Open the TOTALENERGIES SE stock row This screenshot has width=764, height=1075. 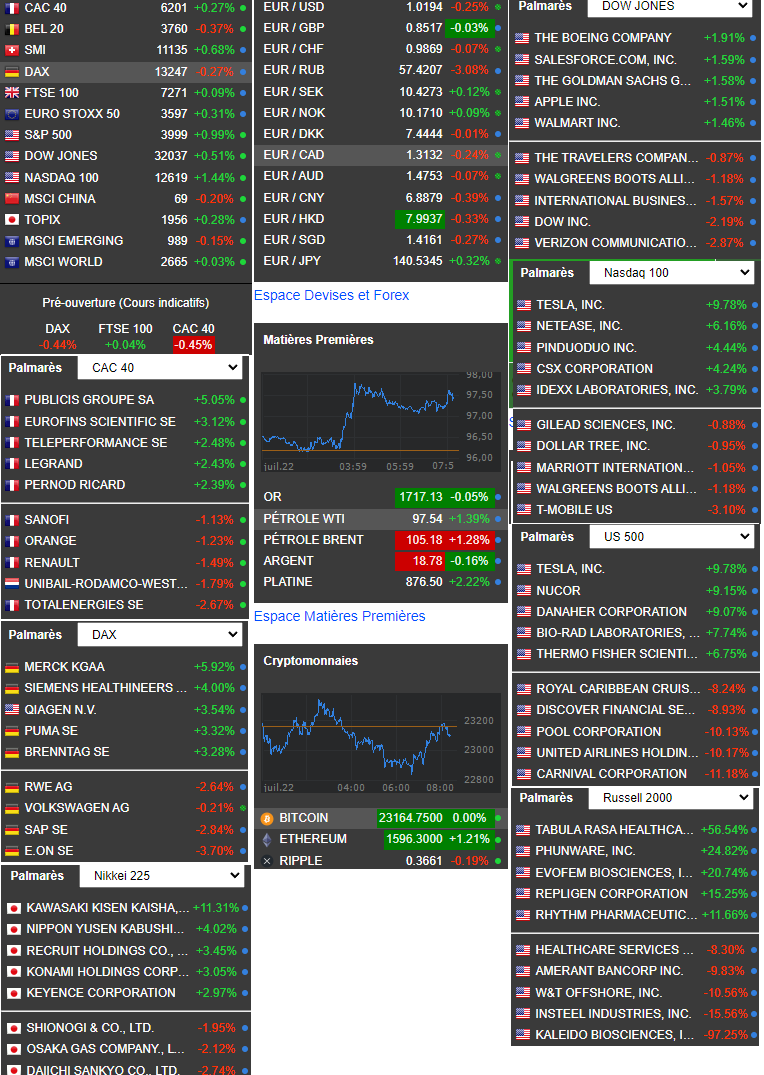124,605
